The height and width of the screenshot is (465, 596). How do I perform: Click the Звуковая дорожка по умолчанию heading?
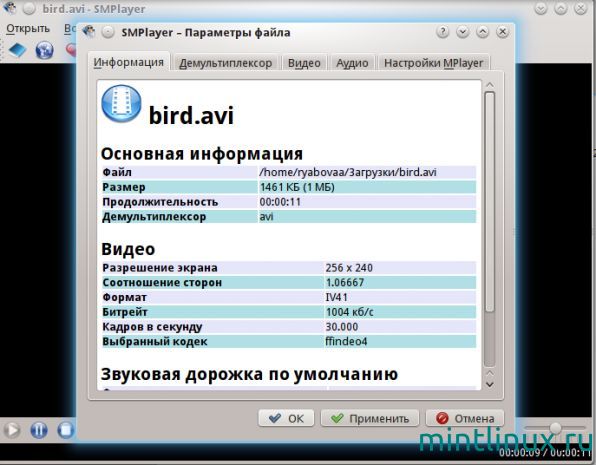coord(249,374)
